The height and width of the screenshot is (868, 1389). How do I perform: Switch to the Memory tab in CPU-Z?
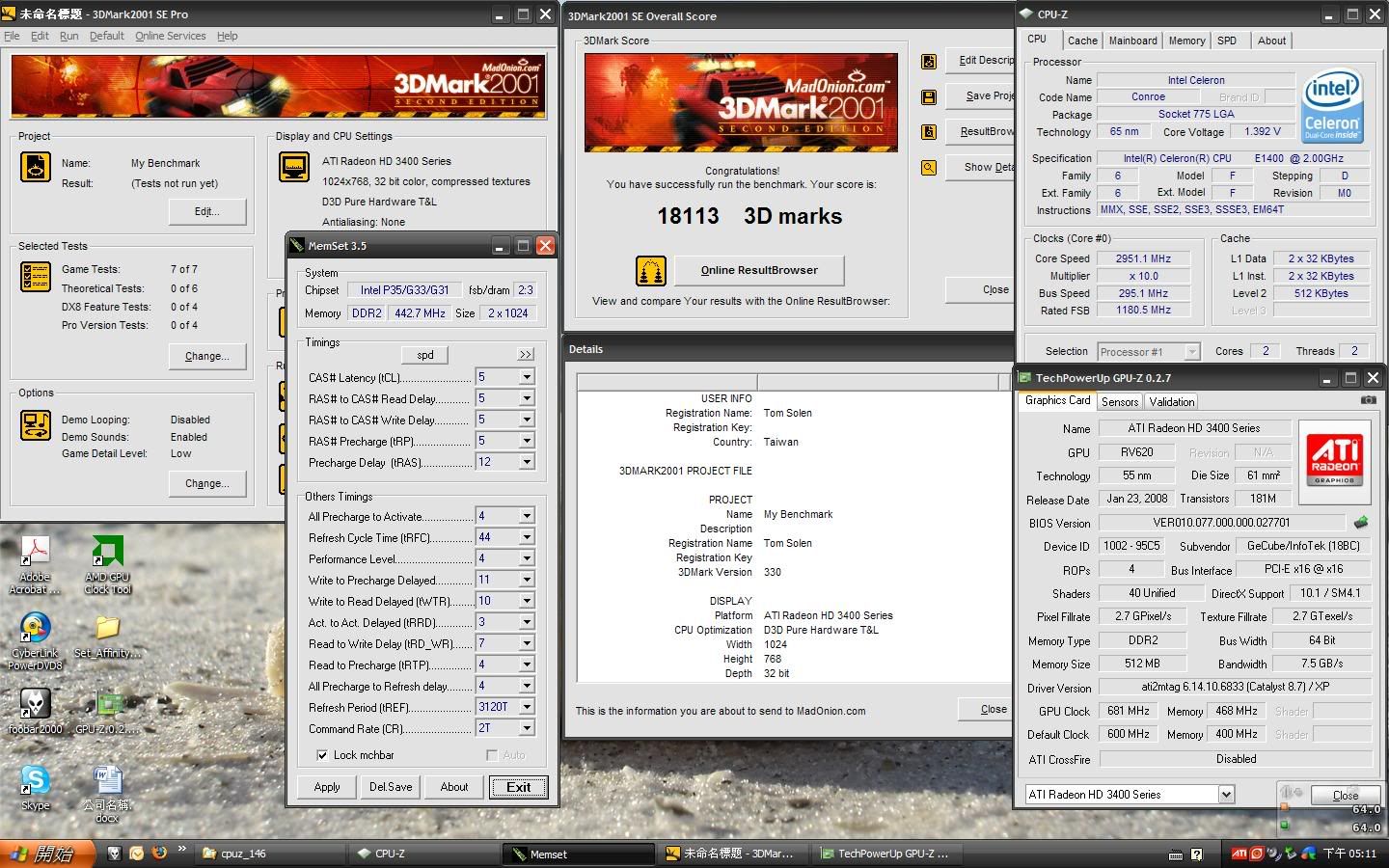point(1186,41)
